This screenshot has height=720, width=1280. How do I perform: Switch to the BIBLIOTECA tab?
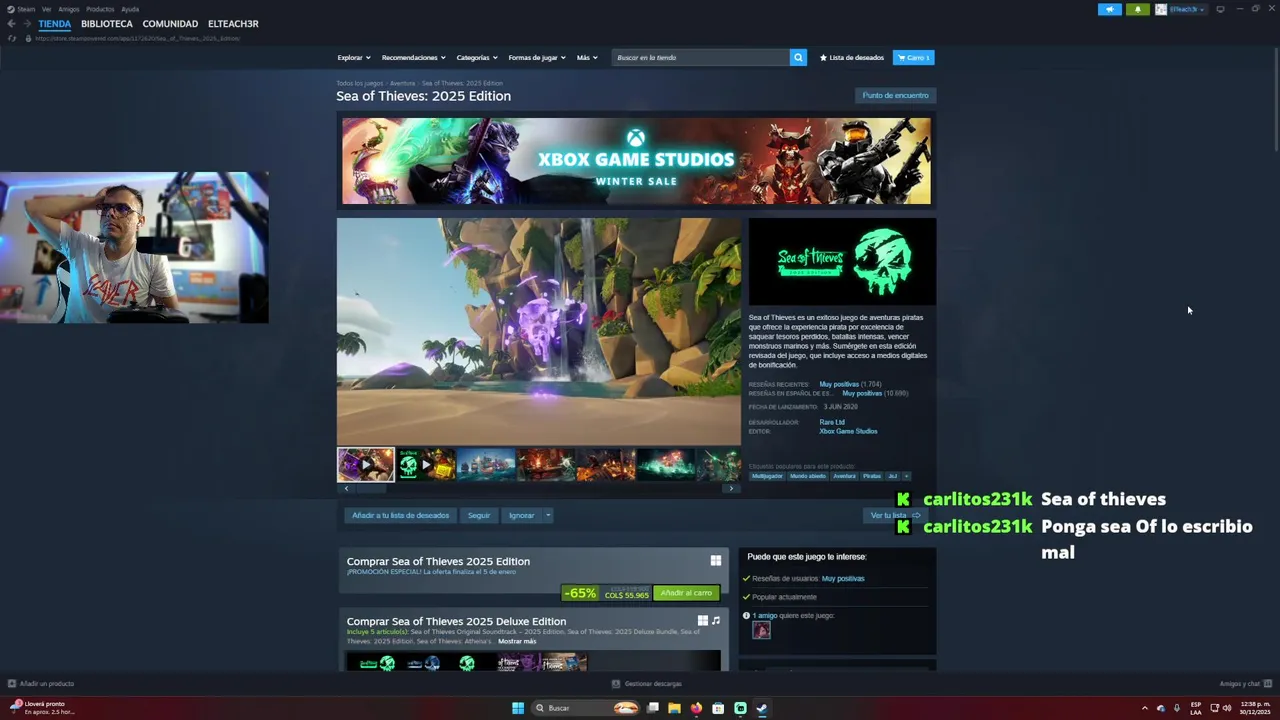point(107,24)
